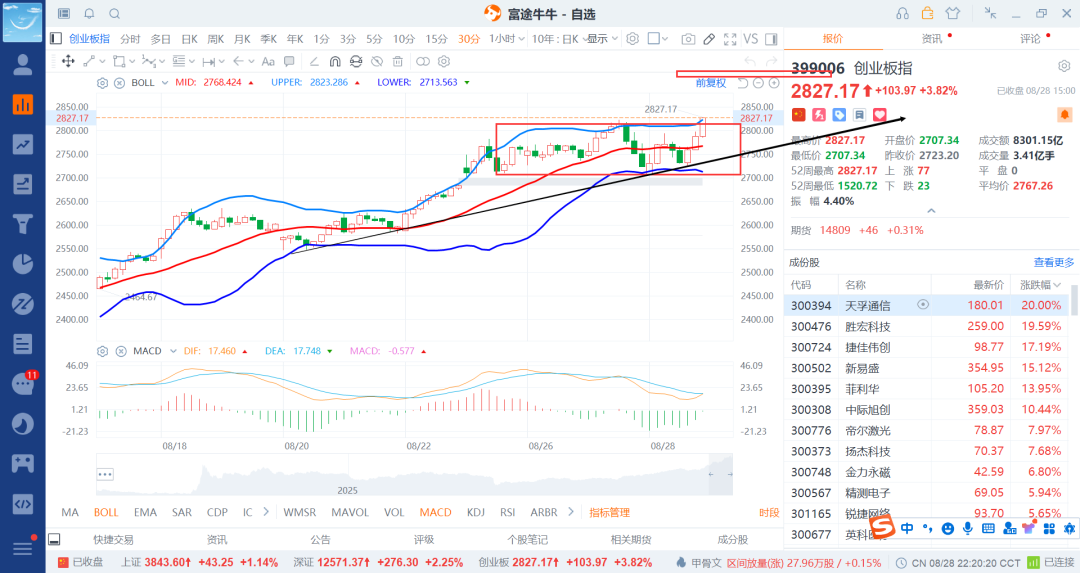
Task: Open the 成份股 tab at bottom
Action: (733, 539)
